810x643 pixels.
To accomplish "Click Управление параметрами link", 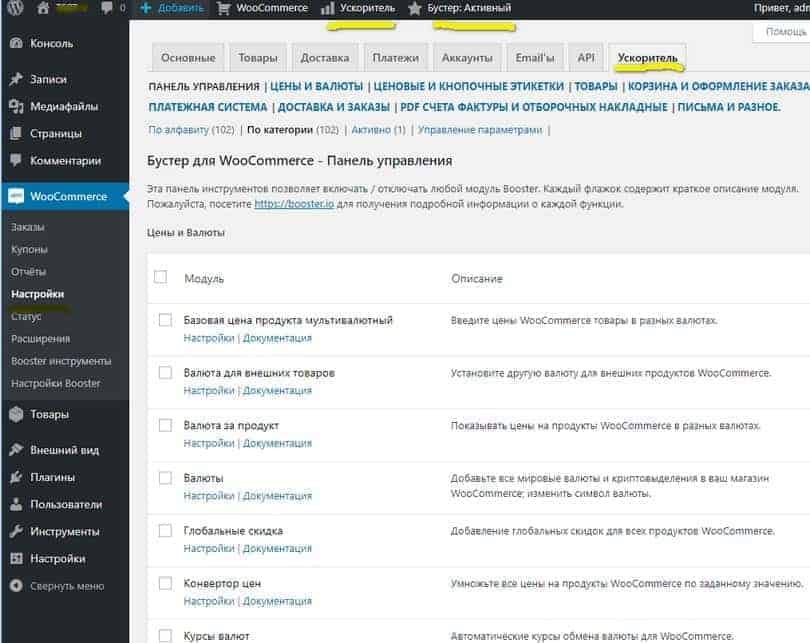I will pyautogui.click(x=480, y=130).
